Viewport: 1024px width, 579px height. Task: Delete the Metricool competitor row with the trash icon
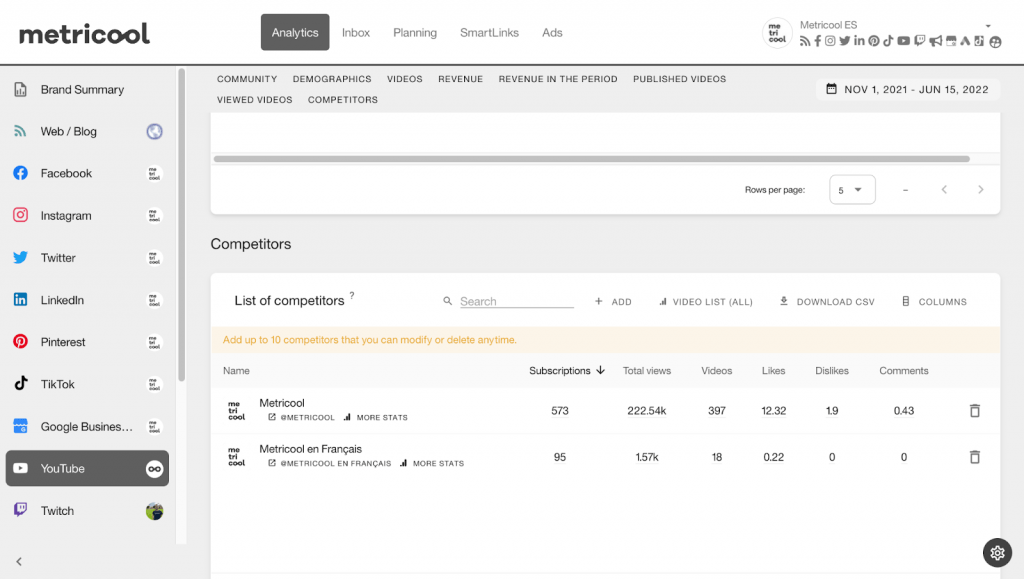974,411
